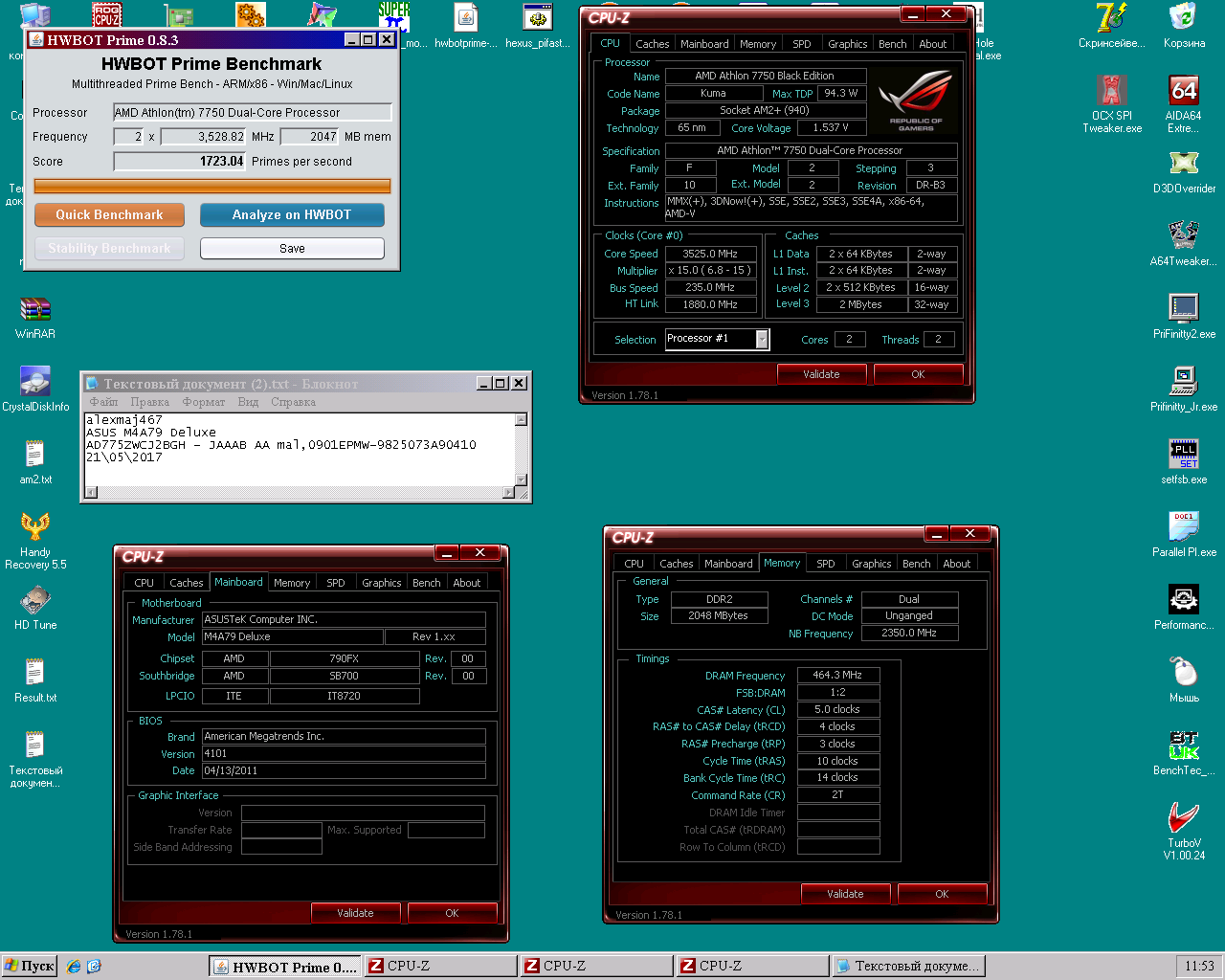
Task: Open the Правка menu in Notepad
Action: coord(150,402)
